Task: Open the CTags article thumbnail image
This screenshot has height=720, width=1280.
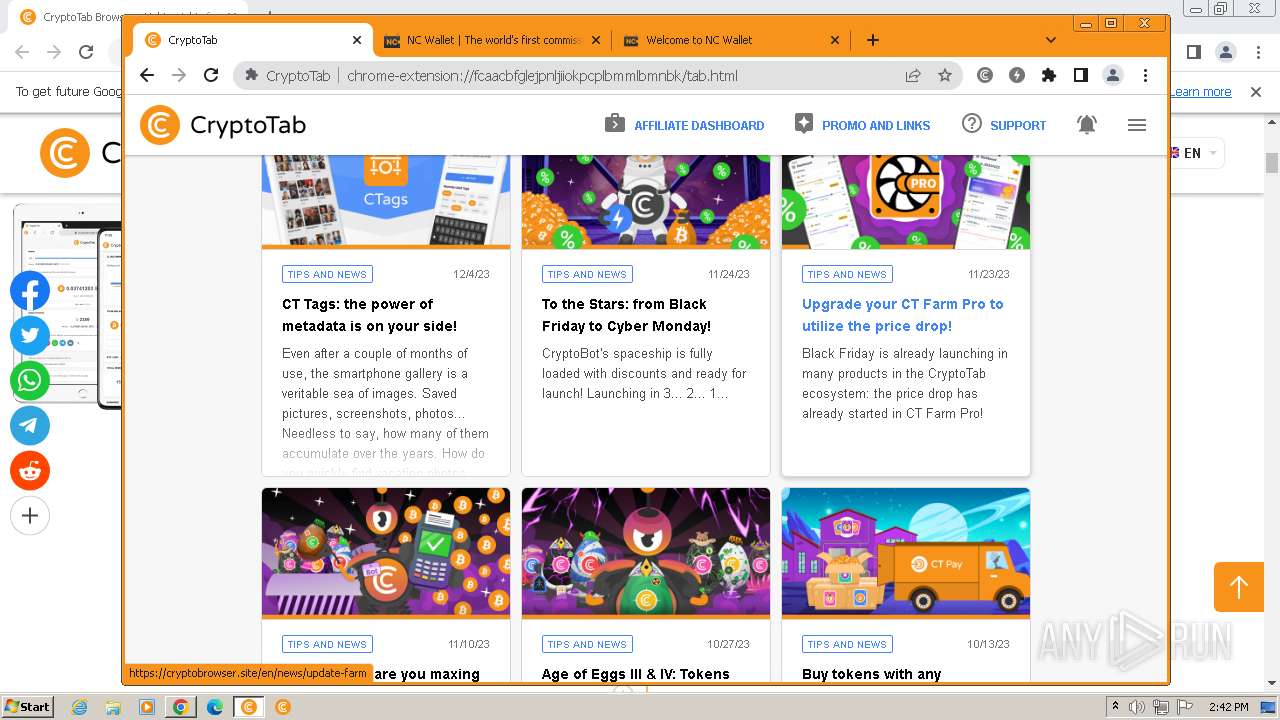Action: point(386,201)
